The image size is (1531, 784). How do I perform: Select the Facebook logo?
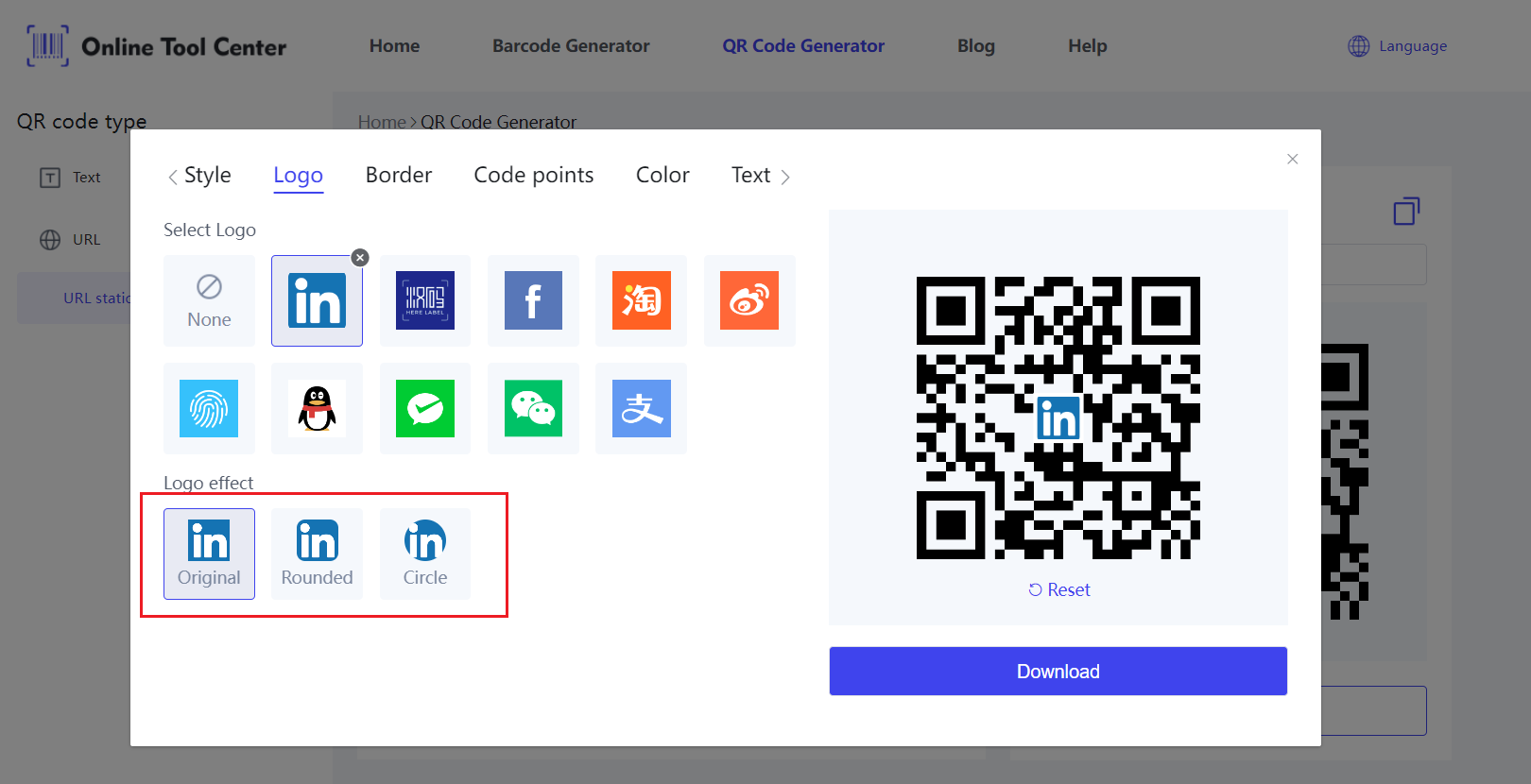(x=533, y=300)
